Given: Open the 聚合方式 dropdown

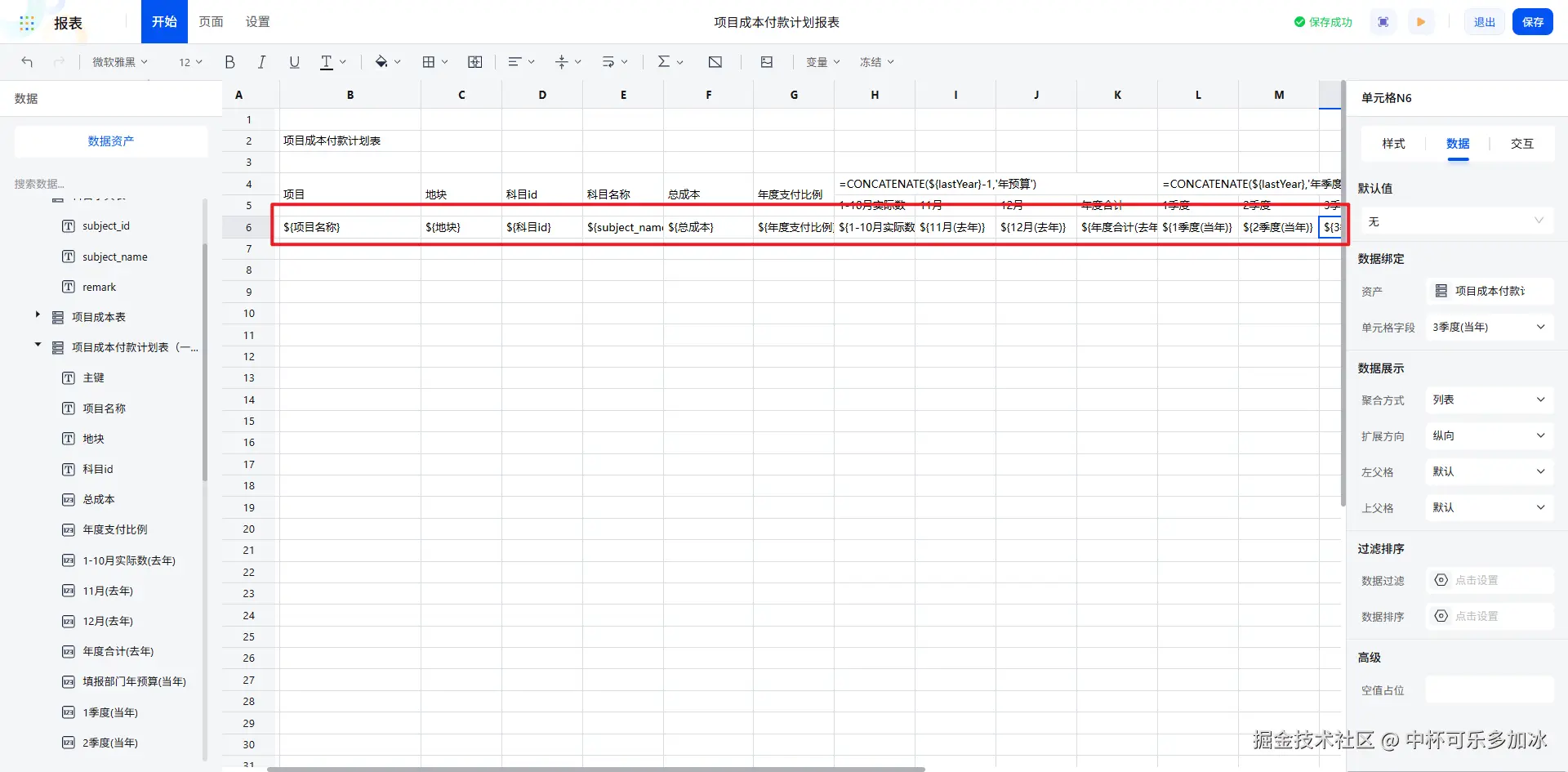Looking at the screenshot, I should coord(1490,399).
